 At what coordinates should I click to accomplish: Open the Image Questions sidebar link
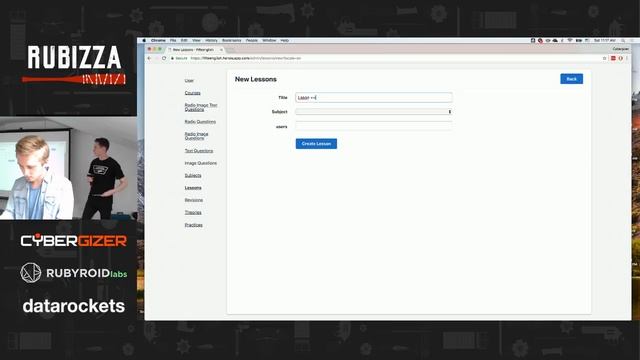point(200,163)
